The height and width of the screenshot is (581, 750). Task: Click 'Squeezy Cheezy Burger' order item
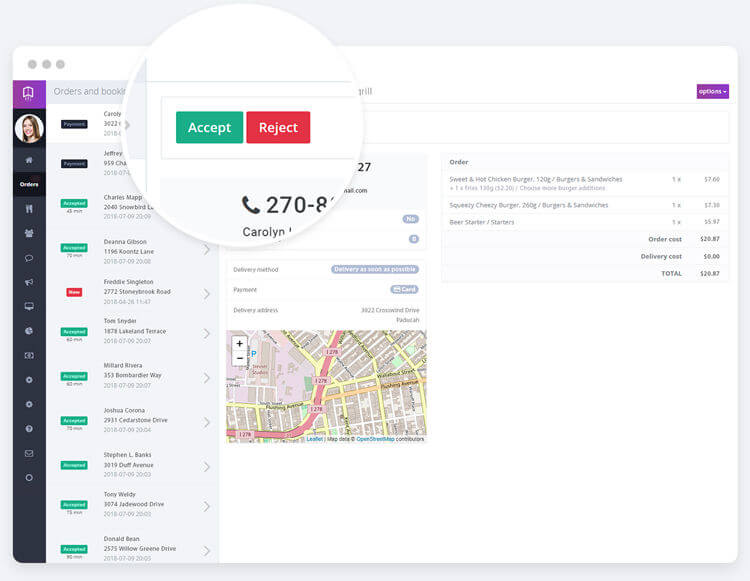[x=529, y=205]
